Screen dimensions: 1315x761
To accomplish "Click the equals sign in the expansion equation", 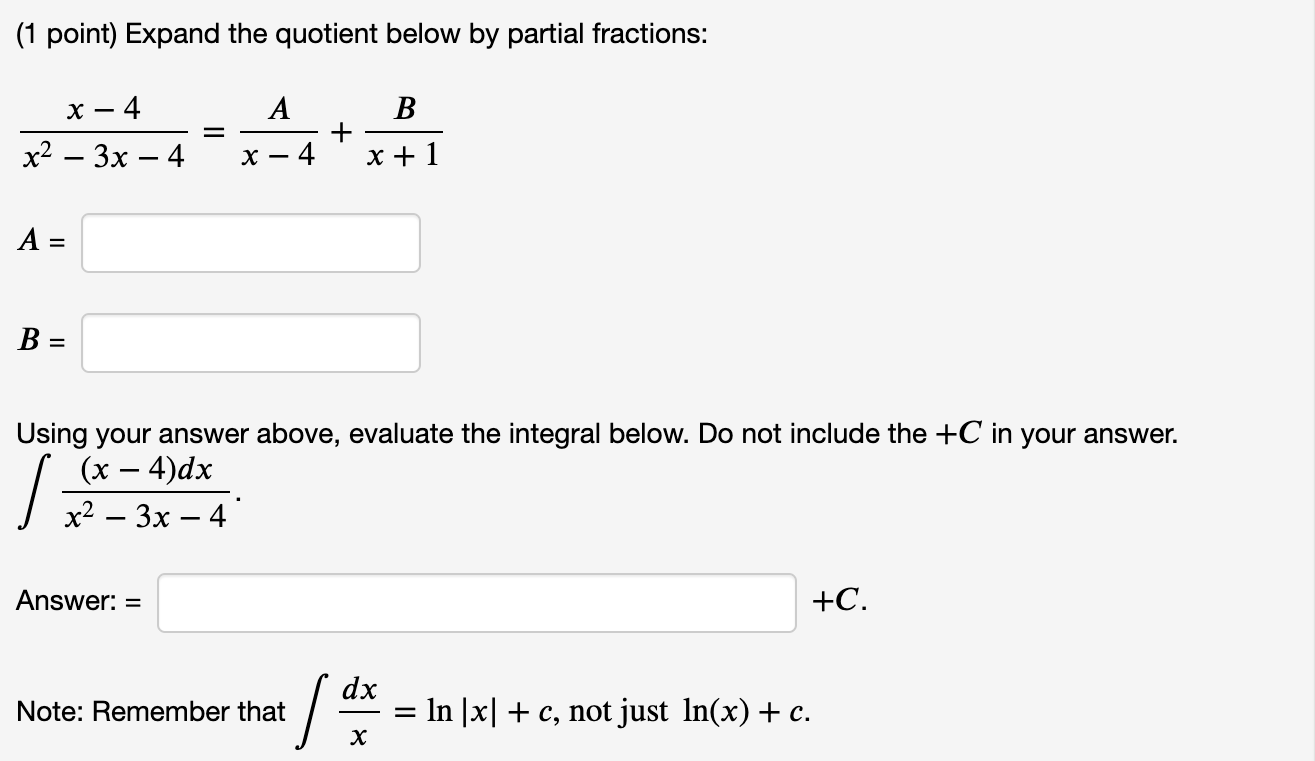I will (x=212, y=132).
